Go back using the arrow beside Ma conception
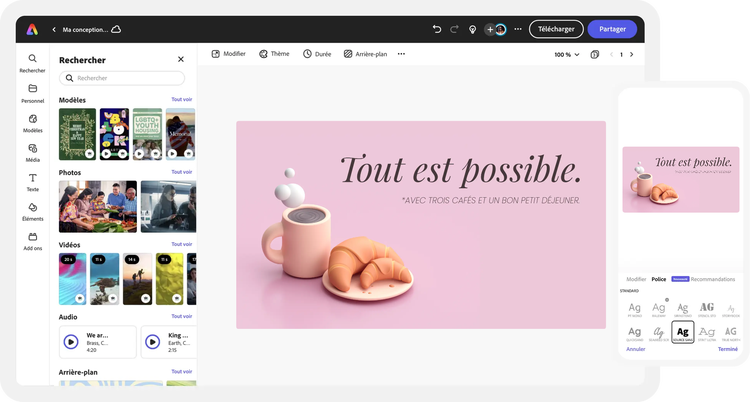 [54, 30]
